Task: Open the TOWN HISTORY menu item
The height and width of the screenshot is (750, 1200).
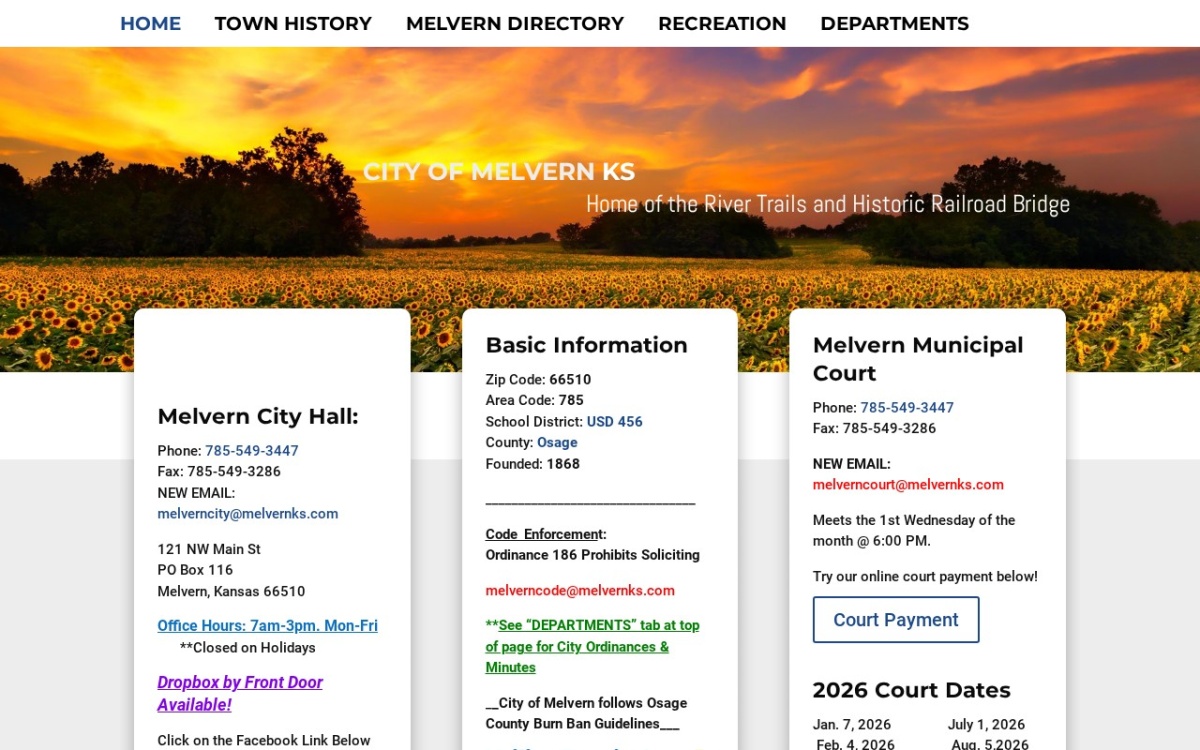Action: tap(293, 23)
